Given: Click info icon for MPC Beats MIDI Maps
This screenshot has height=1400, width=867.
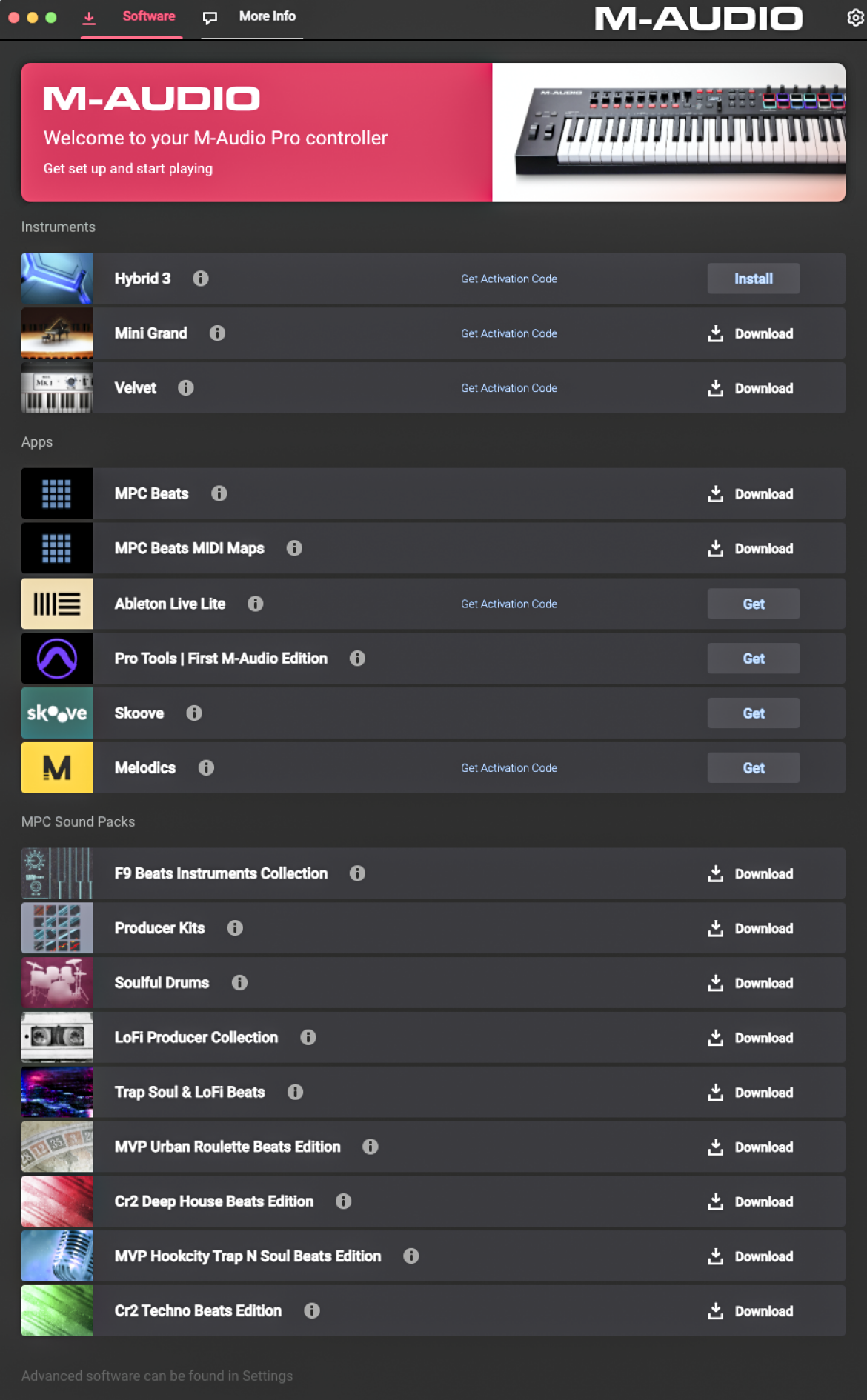Looking at the screenshot, I should 294,548.
